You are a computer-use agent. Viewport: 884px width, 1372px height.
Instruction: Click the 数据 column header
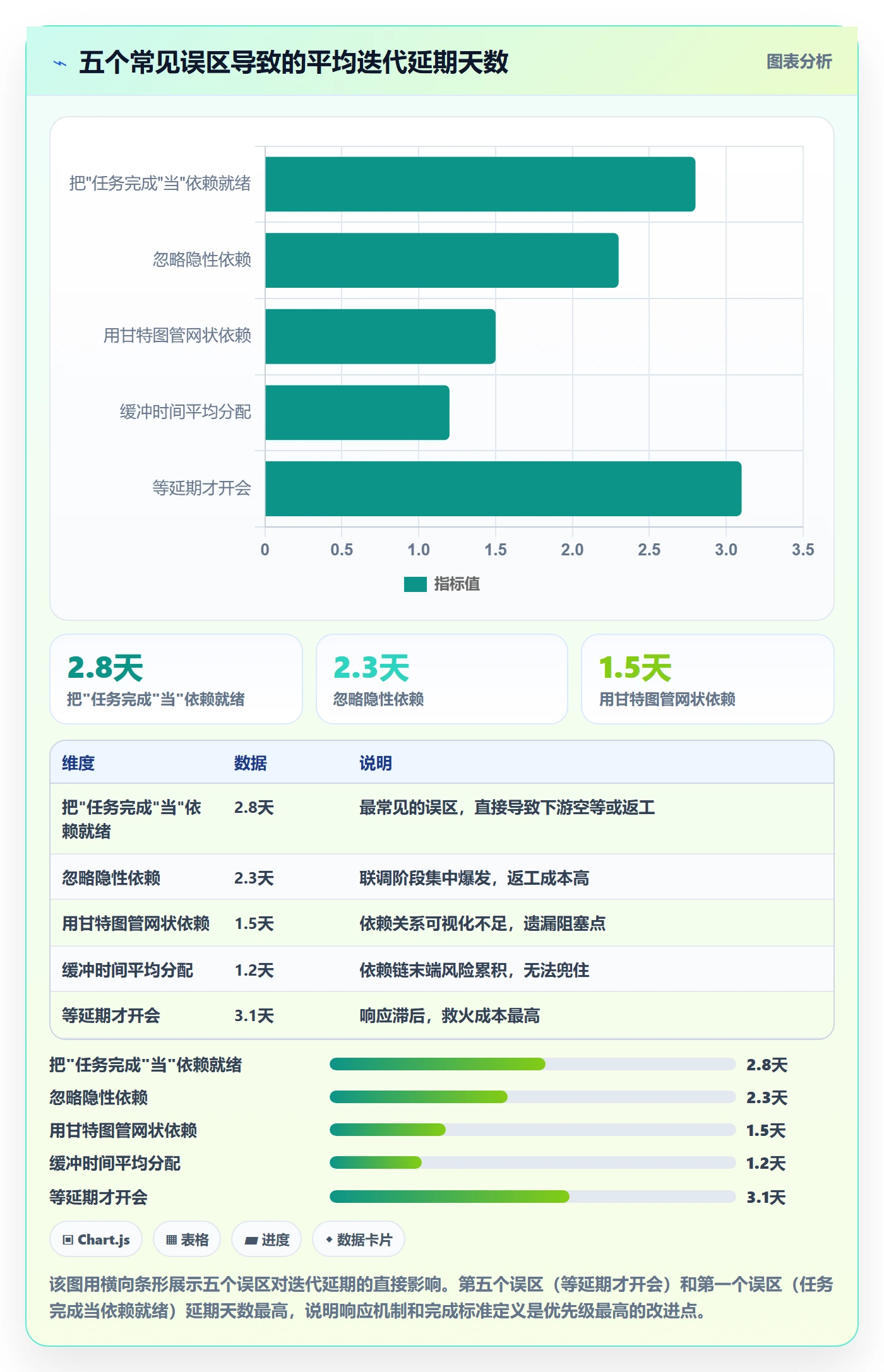(x=250, y=763)
